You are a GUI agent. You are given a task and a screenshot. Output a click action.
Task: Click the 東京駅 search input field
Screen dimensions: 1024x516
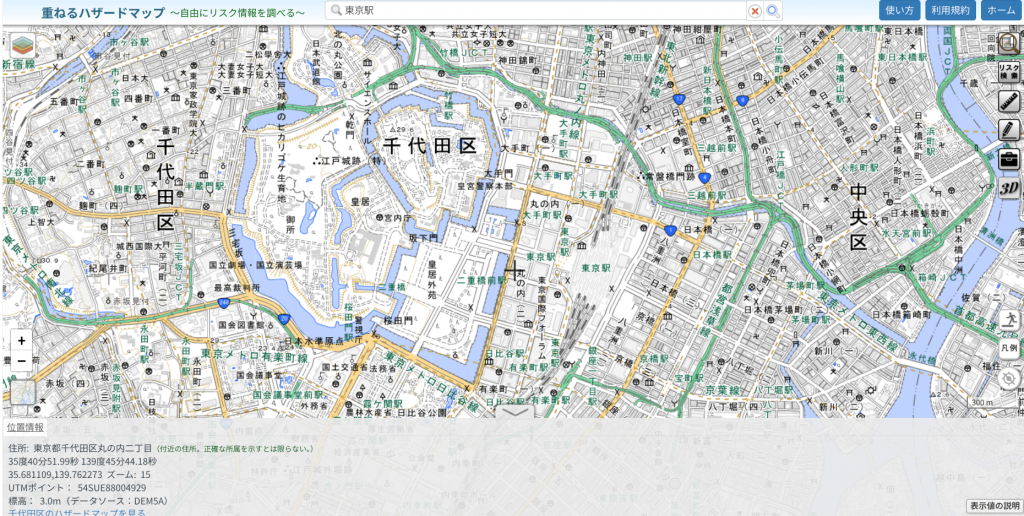pyautogui.click(x=540, y=11)
